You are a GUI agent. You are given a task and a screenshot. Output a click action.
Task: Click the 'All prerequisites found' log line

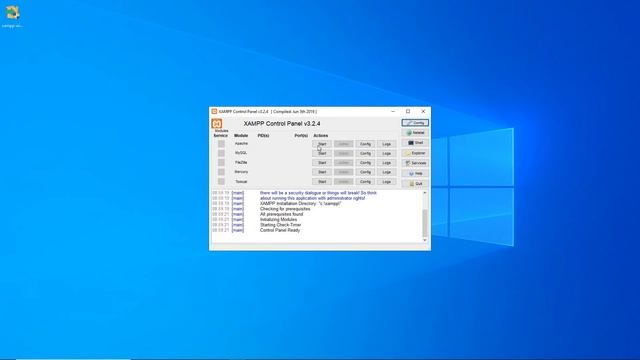(281, 214)
